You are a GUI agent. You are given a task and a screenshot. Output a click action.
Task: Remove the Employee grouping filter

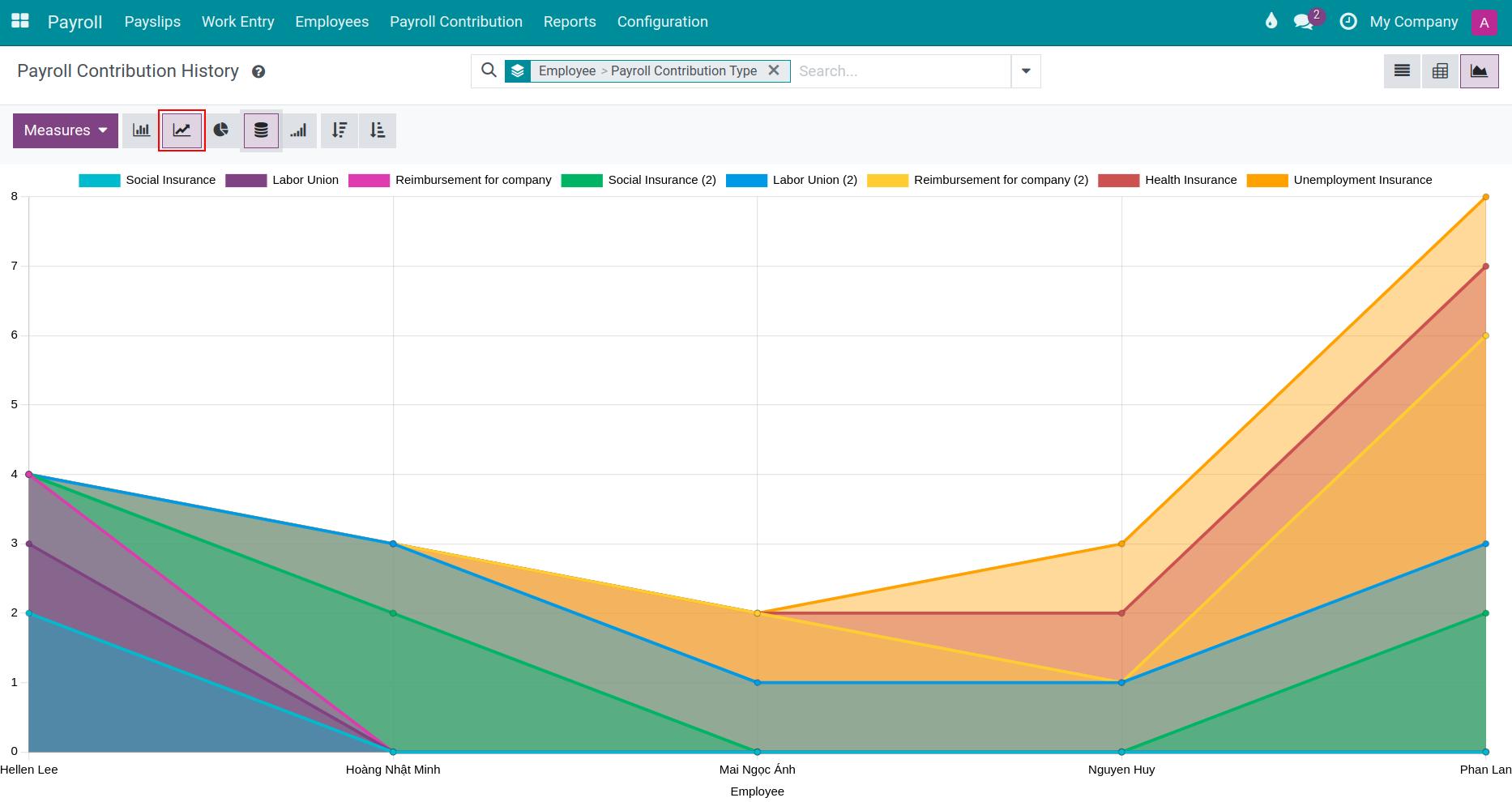pyautogui.click(x=775, y=70)
